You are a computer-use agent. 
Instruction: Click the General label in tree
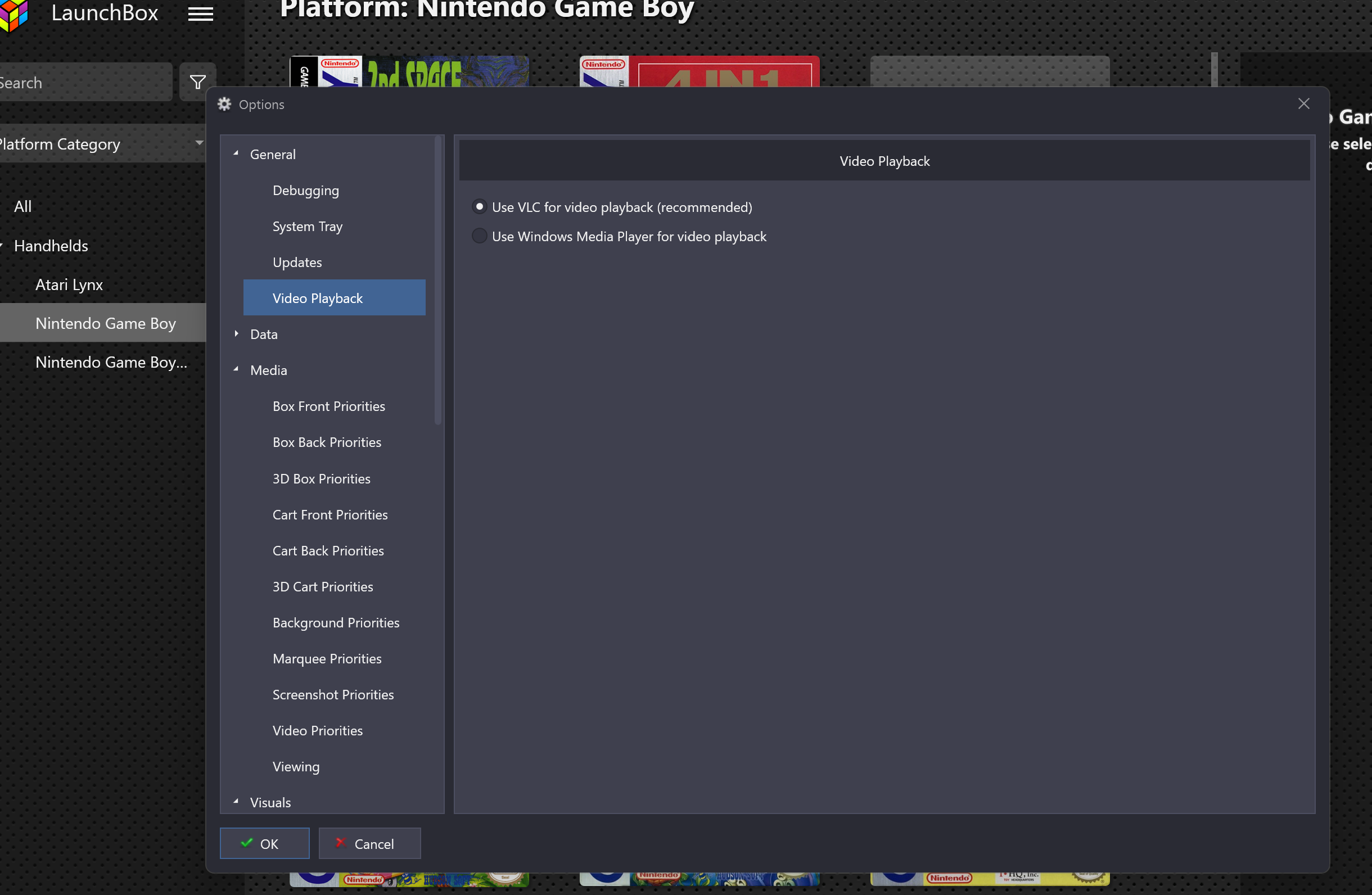tap(273, 154)
